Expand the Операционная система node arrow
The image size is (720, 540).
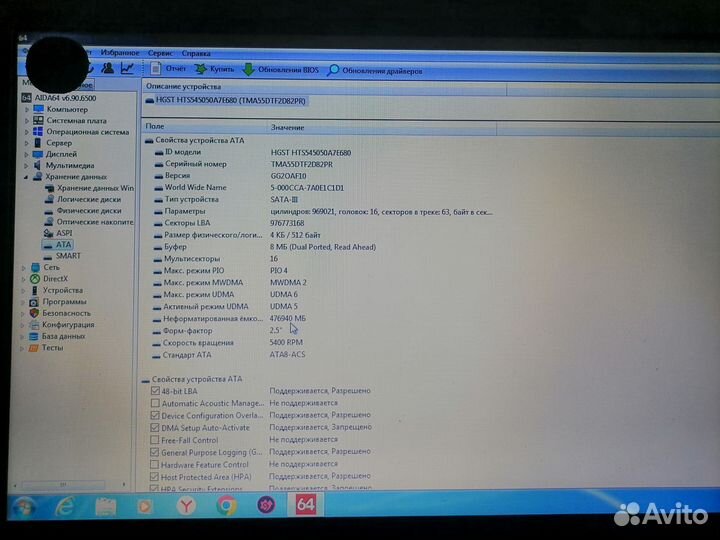(27, 132)
